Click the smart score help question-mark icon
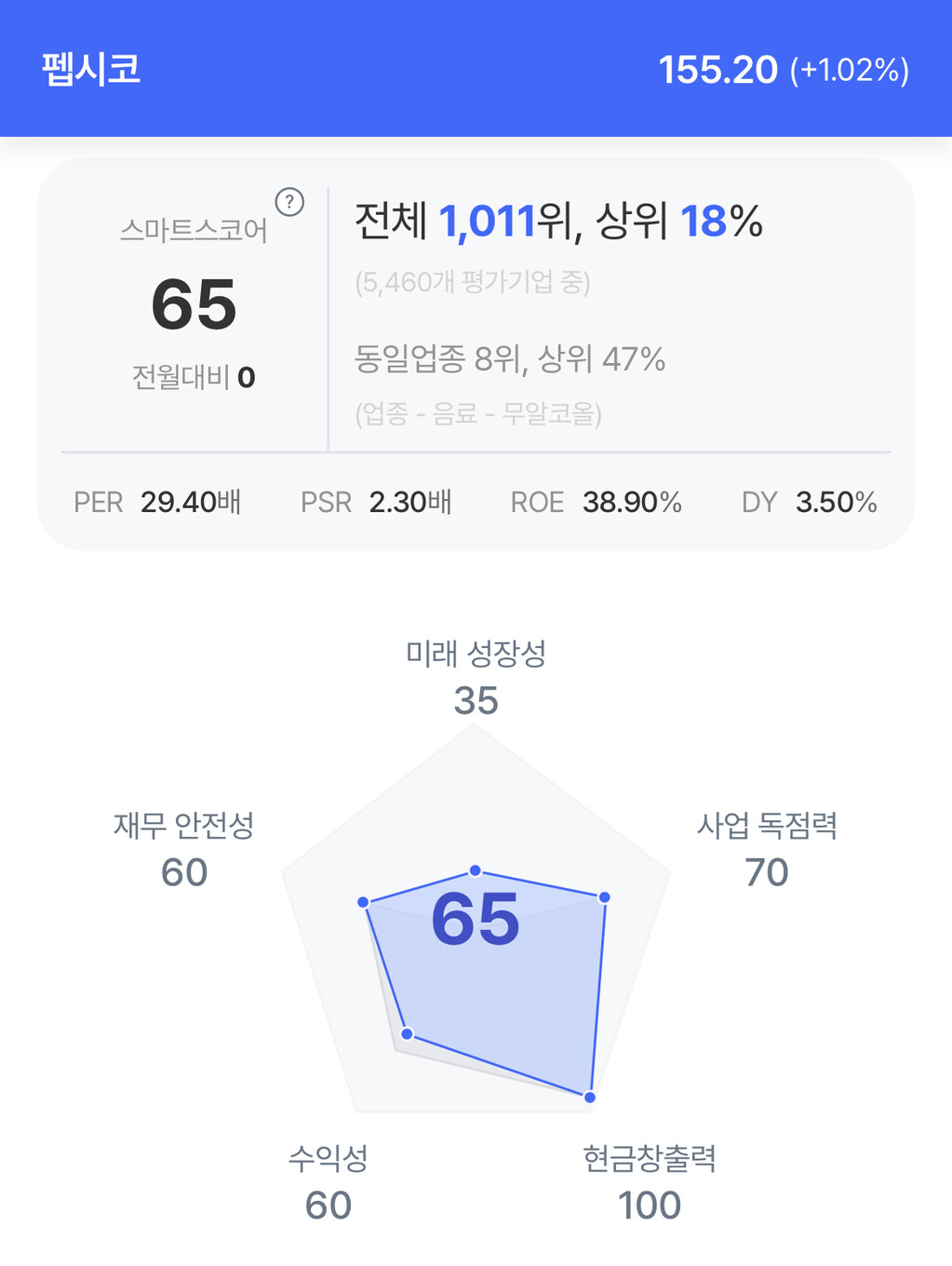This screenshot has height=1266, width=952. pyautogui.click(x=289, y=202)
